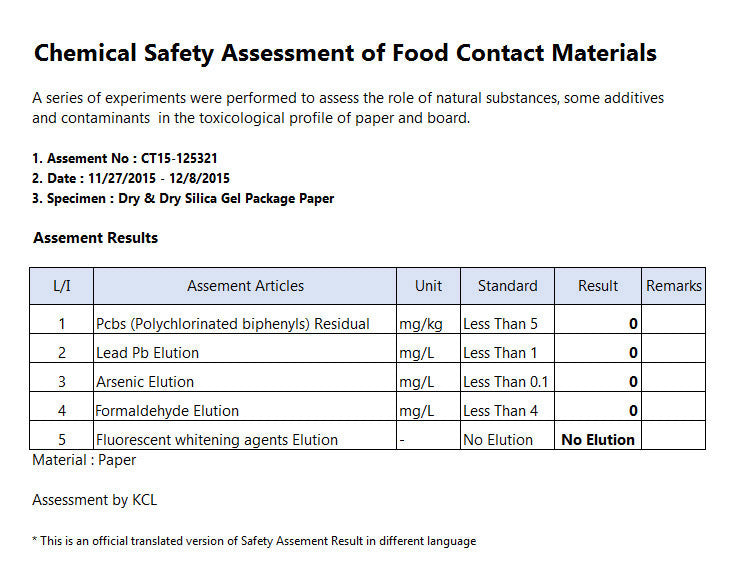This screenshot has width=733, height=575.
Task: Select the 'Remarks' column header
Action: 674,286
